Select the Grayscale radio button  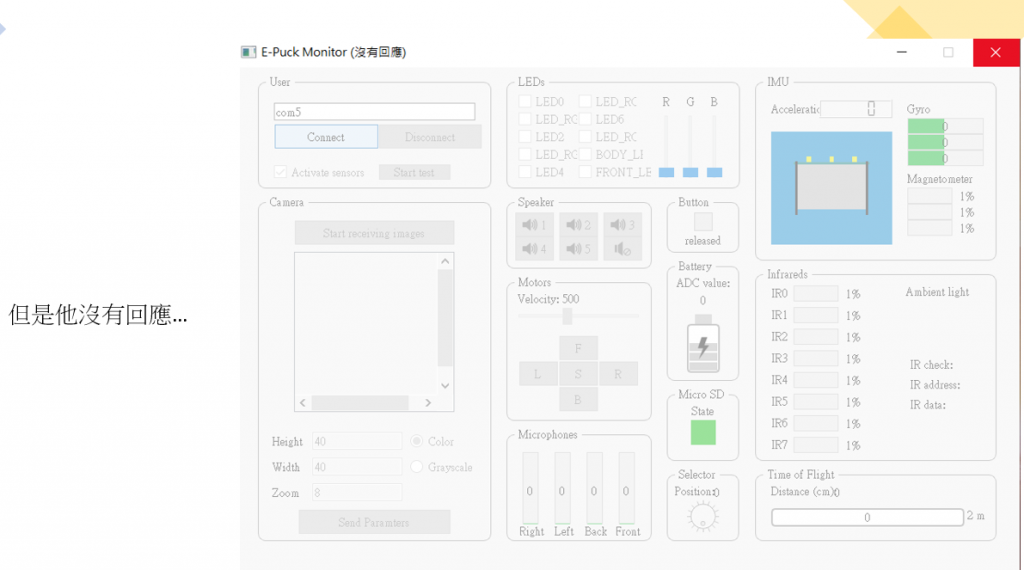pyautogui.click(x=416, y=467)
